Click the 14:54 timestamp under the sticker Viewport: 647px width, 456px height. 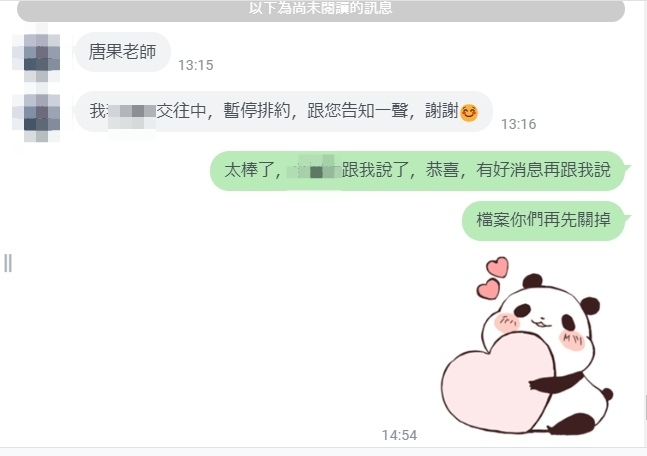click(399, 435)
